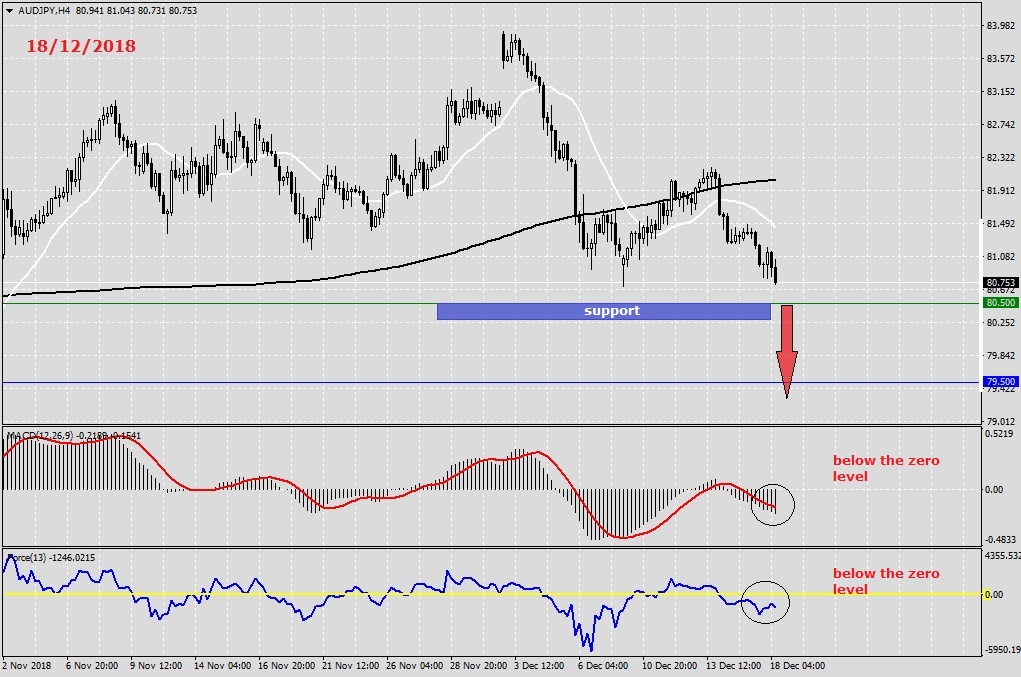Image resolution: width=1021 pixels, height=677 pixels.
Task: Select the circle drawn on MACD panel
Action: [772, 503]
